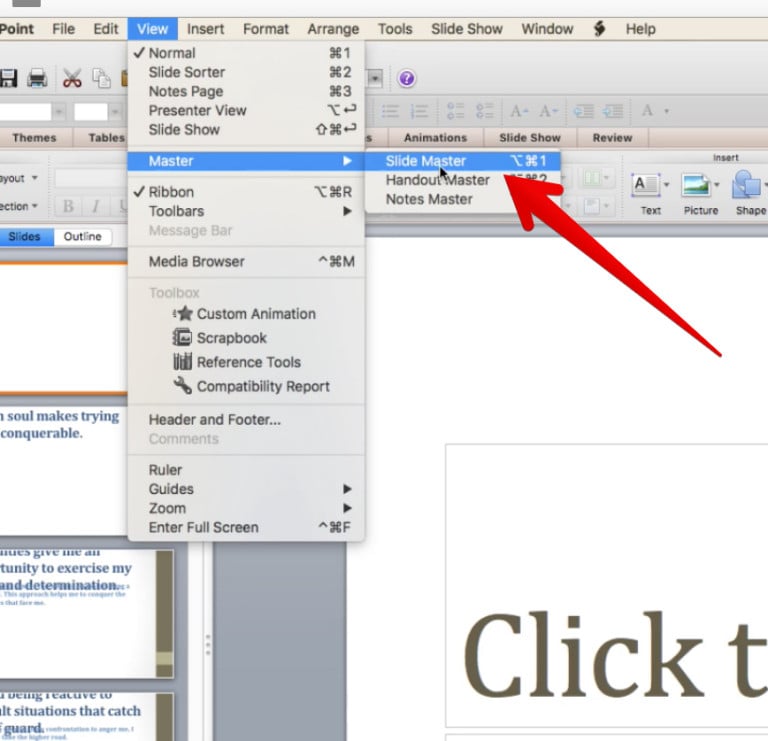The width and height of the screenshot is (768, 741).
Task: Open Custom Animation from Toolbox
Action: pyautogui.click(x=244, y=314)
